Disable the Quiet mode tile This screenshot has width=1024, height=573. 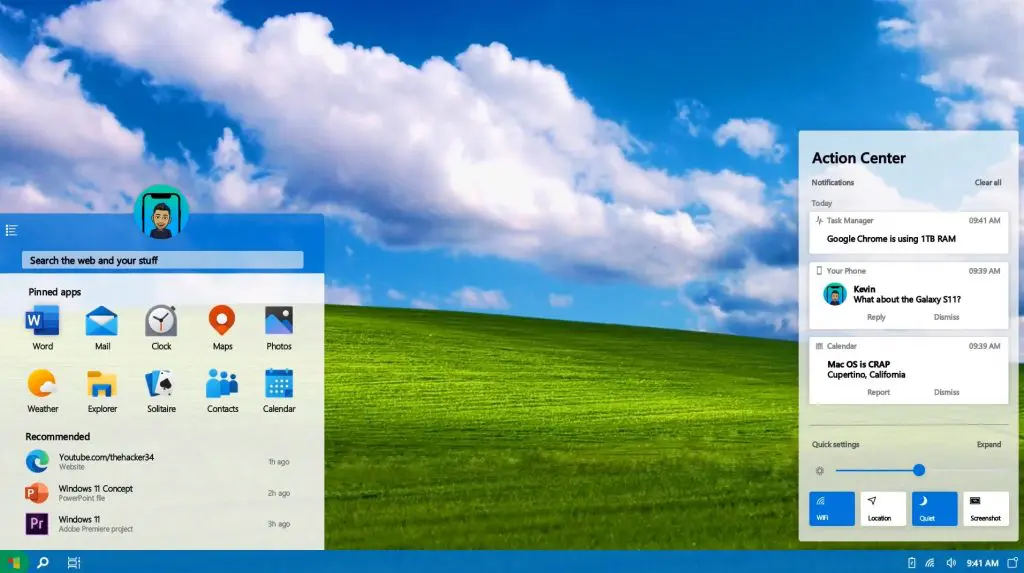pos(934,508)
